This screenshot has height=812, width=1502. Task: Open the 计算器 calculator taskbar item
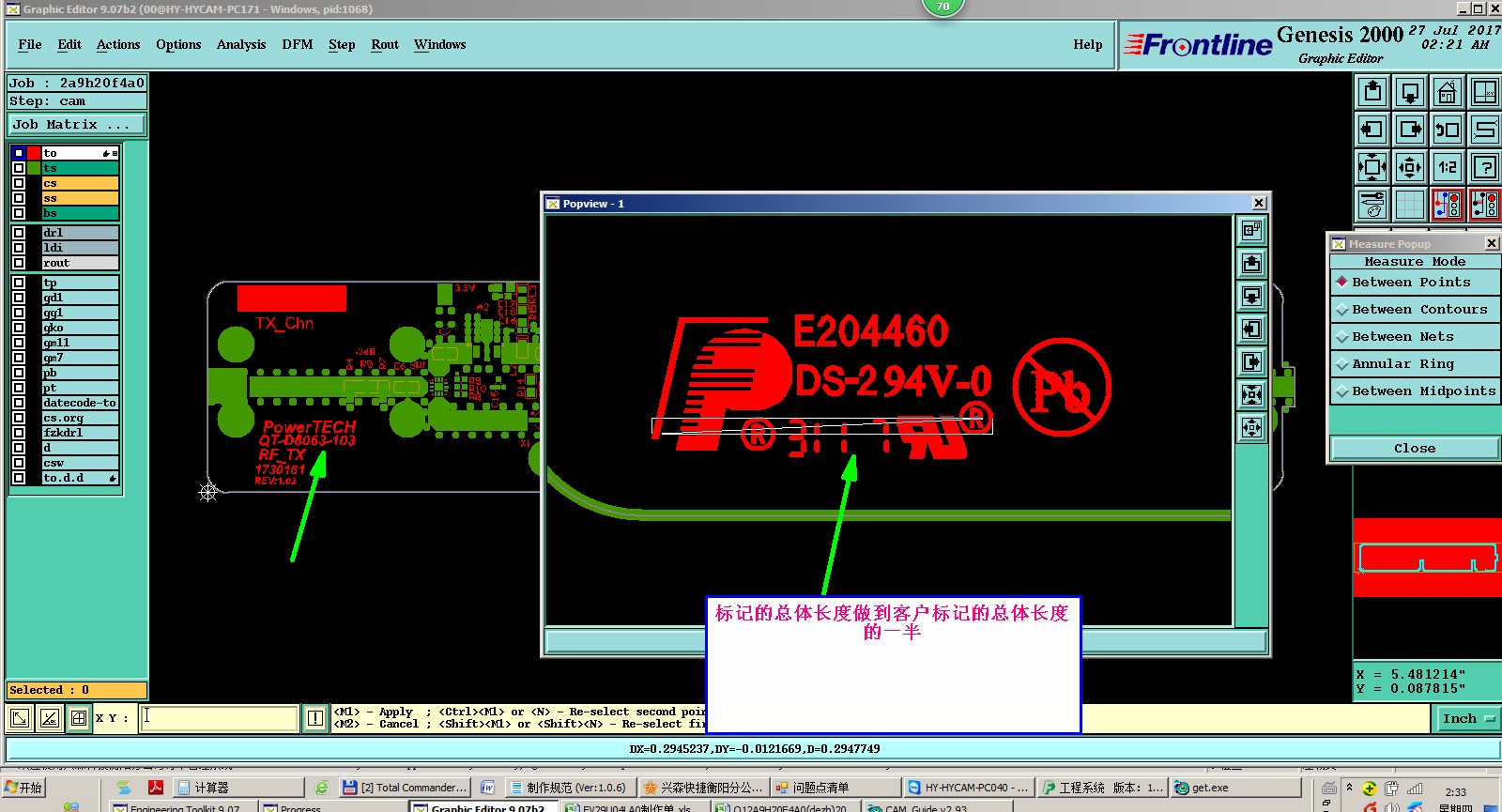click(x=238, y=788)
